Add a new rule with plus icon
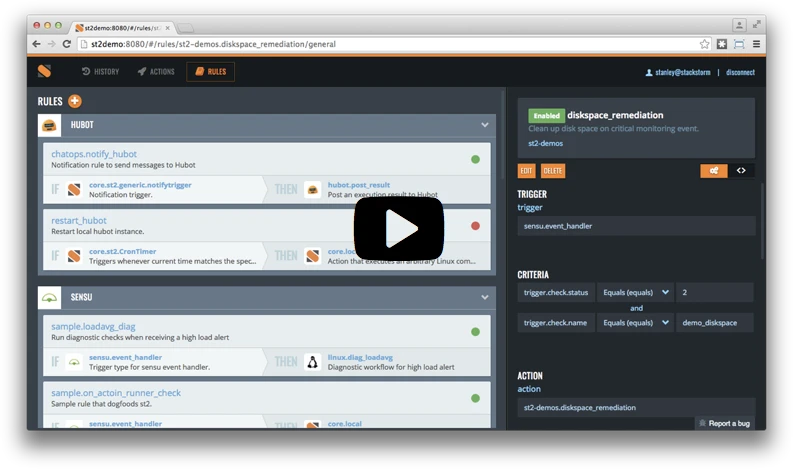 pos(75,101)
